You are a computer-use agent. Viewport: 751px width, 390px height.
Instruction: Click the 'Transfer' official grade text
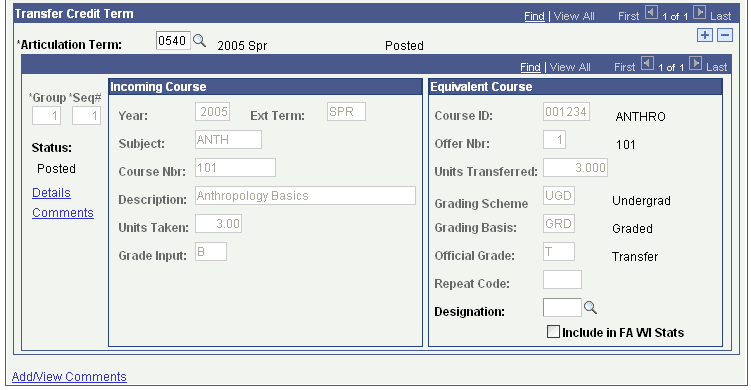(x=635, y=257)
